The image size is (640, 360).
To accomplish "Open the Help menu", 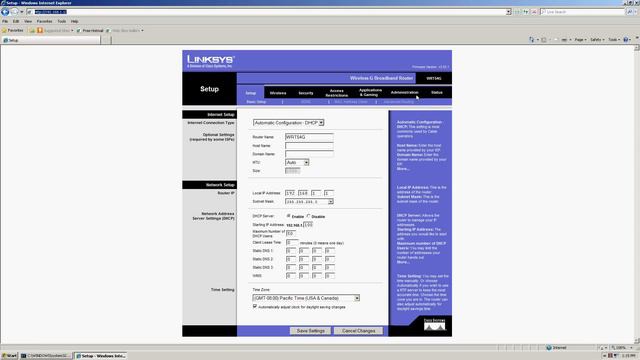I will 74,21.
